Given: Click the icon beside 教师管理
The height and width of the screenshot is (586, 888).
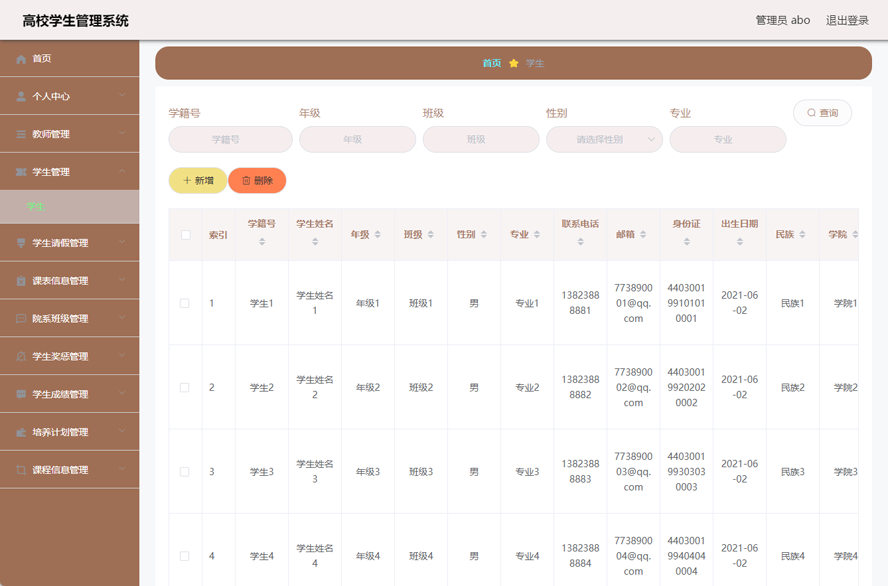Looking at the screenshot, I should 21,134.
